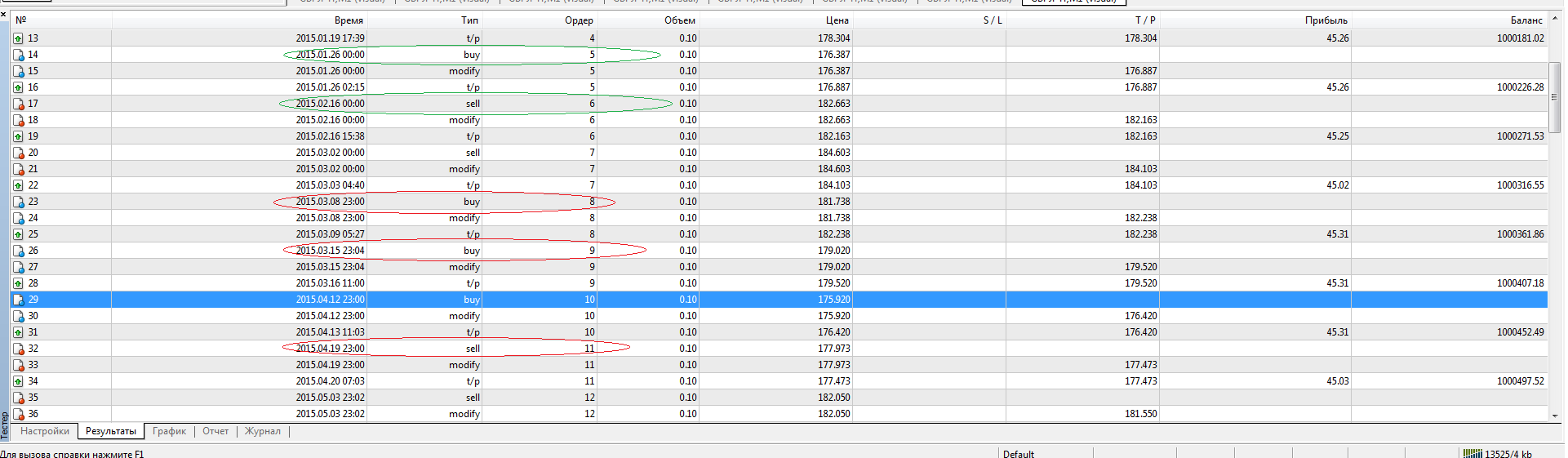Click the modify icon in row 24
This screenshot has height=458, width=1568.
pyautogui.click(x=18, y=218)
